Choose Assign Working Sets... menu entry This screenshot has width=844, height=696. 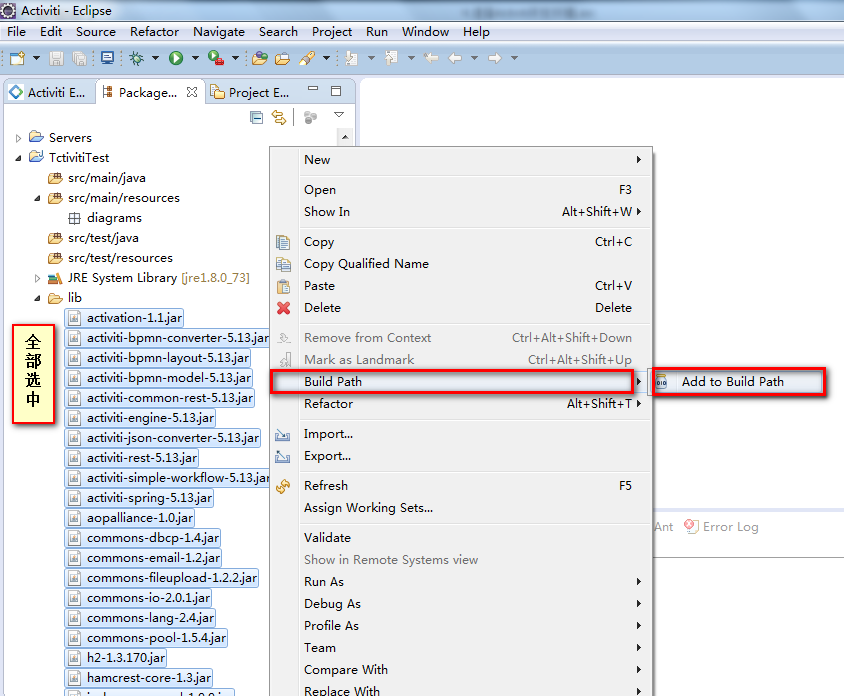[458, 508]
